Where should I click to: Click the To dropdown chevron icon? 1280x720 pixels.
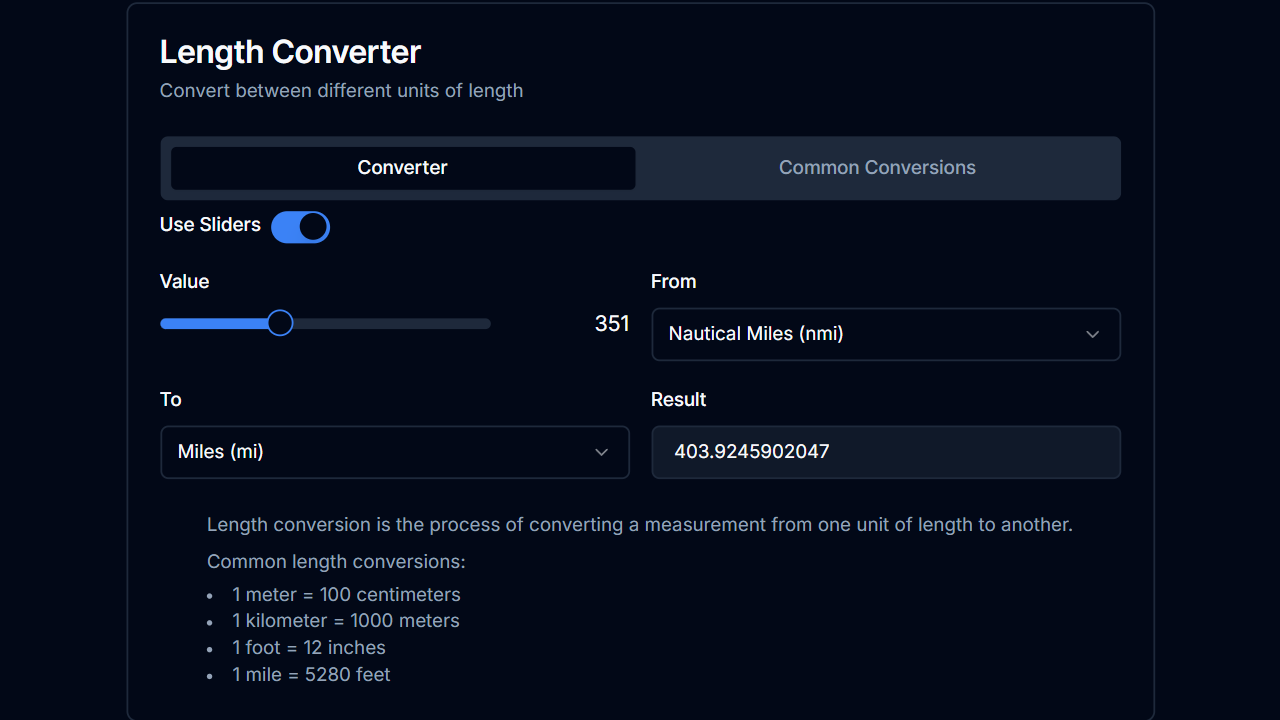(602, 452)
